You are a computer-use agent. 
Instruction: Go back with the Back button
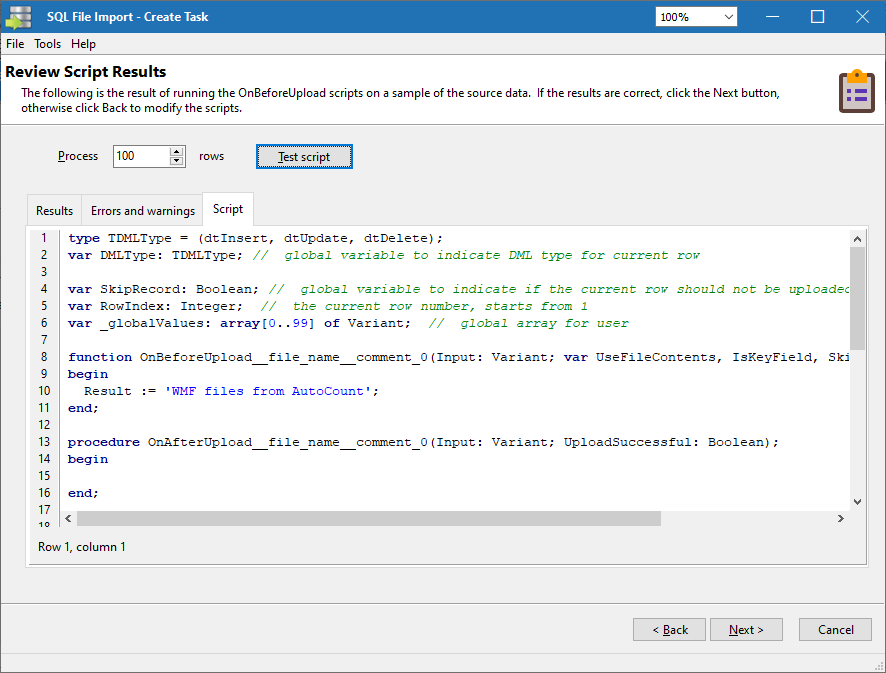[x=669, y=630]
